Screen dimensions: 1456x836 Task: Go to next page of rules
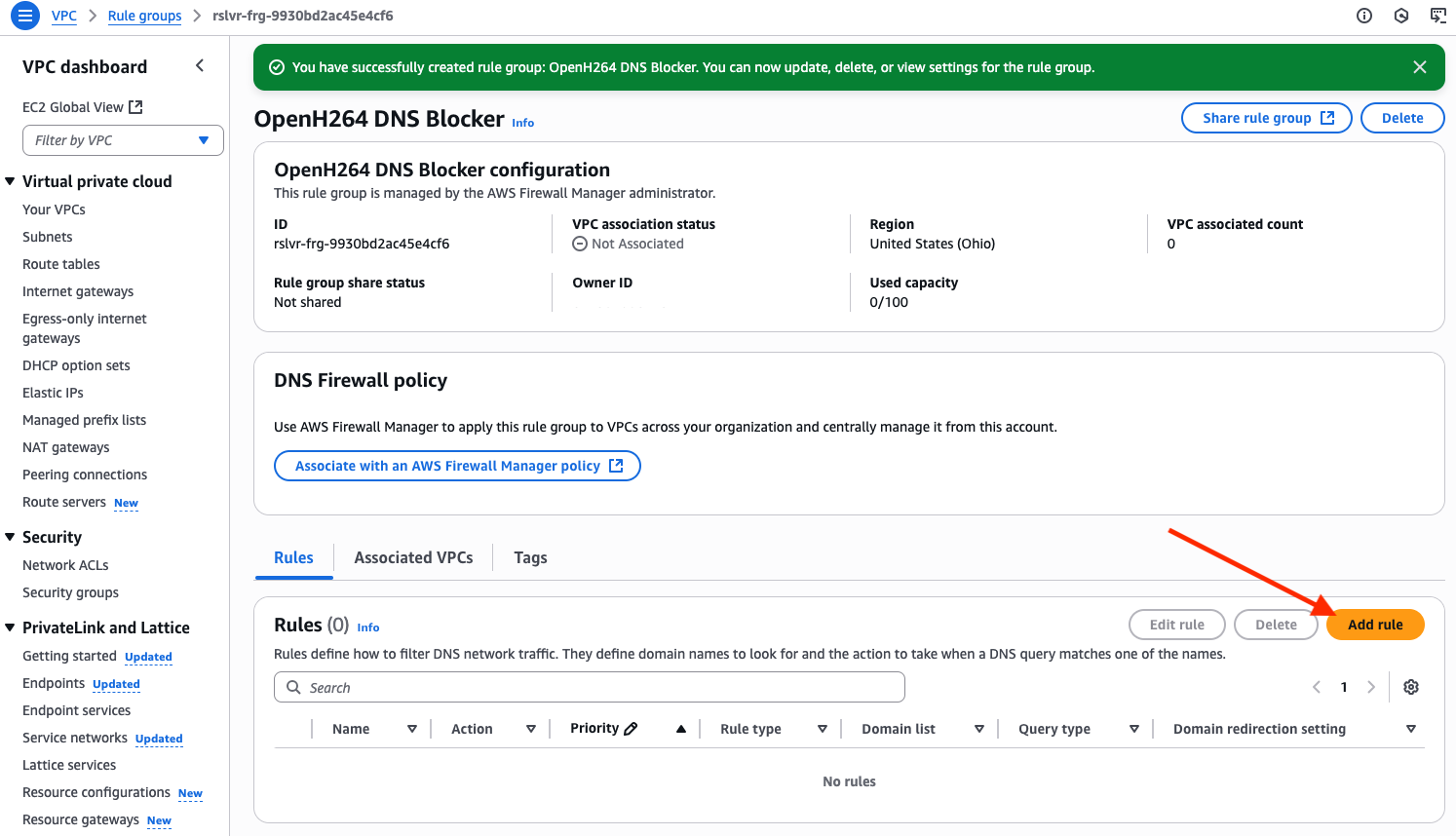(x=1371, y=687)
